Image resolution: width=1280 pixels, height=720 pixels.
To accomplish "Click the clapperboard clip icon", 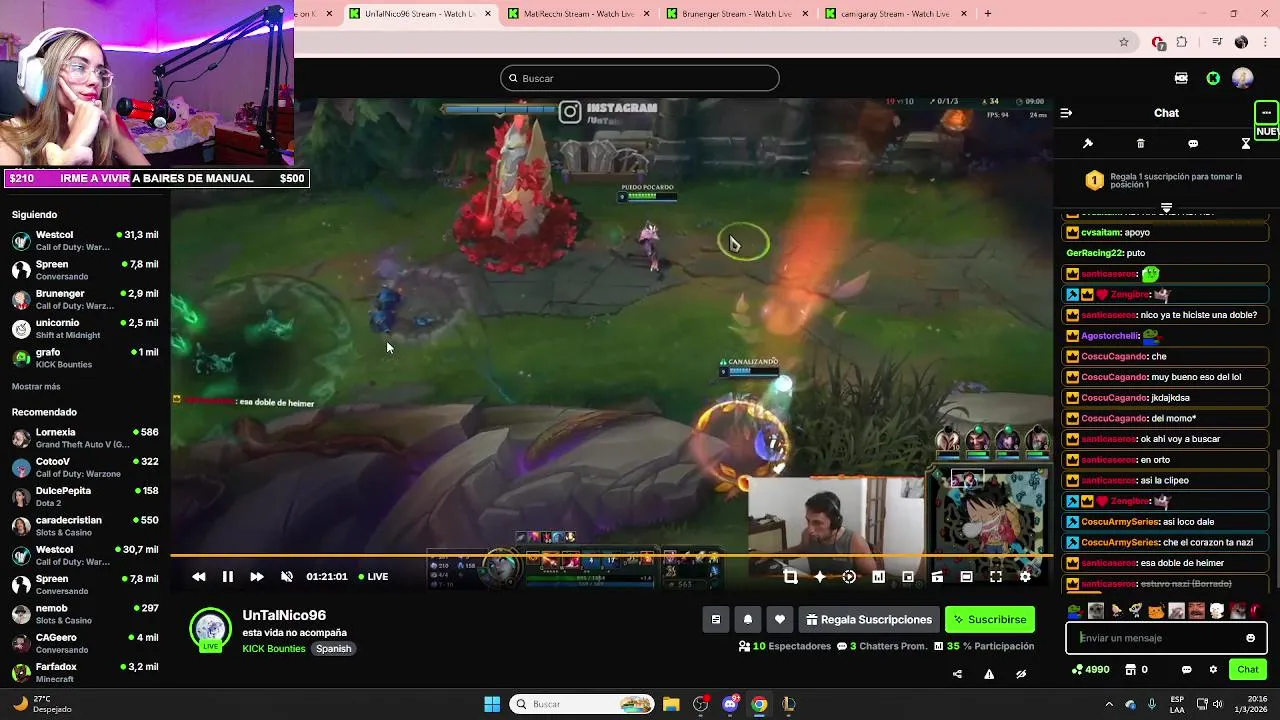I will [x=937, y=577].
